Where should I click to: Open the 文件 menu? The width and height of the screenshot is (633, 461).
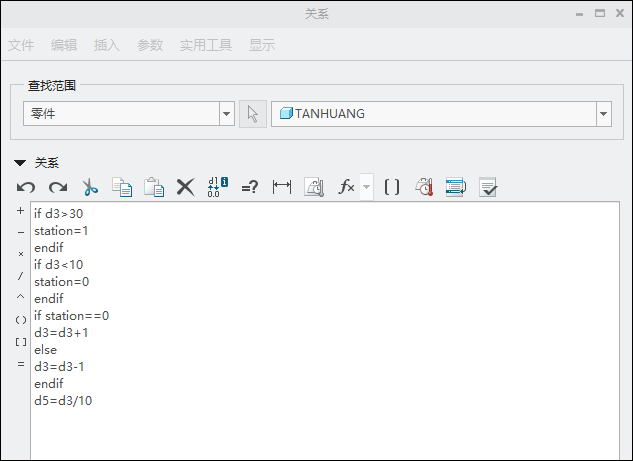click(21, 45)
